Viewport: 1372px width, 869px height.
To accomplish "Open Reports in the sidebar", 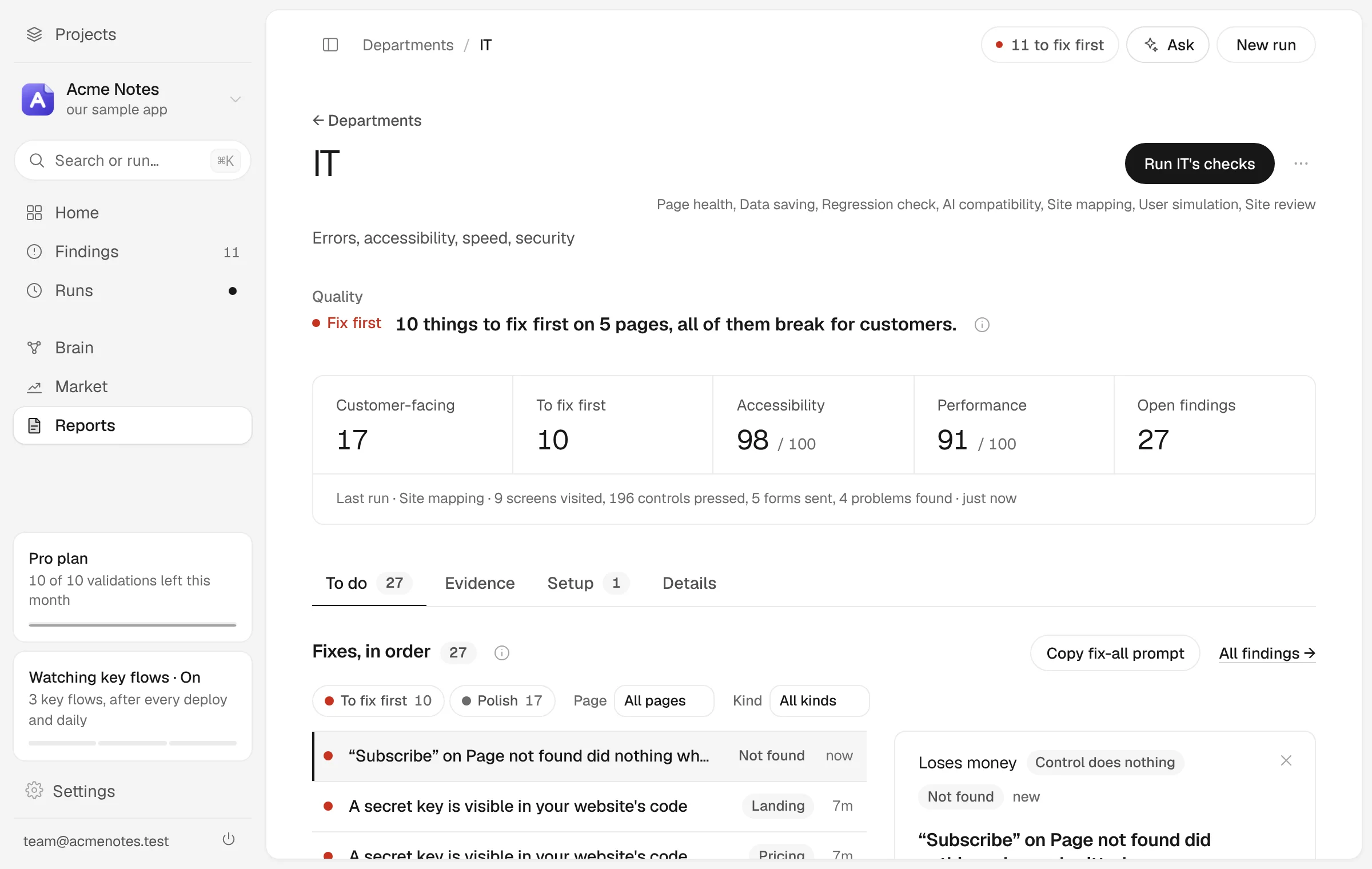I will (132, 425).
